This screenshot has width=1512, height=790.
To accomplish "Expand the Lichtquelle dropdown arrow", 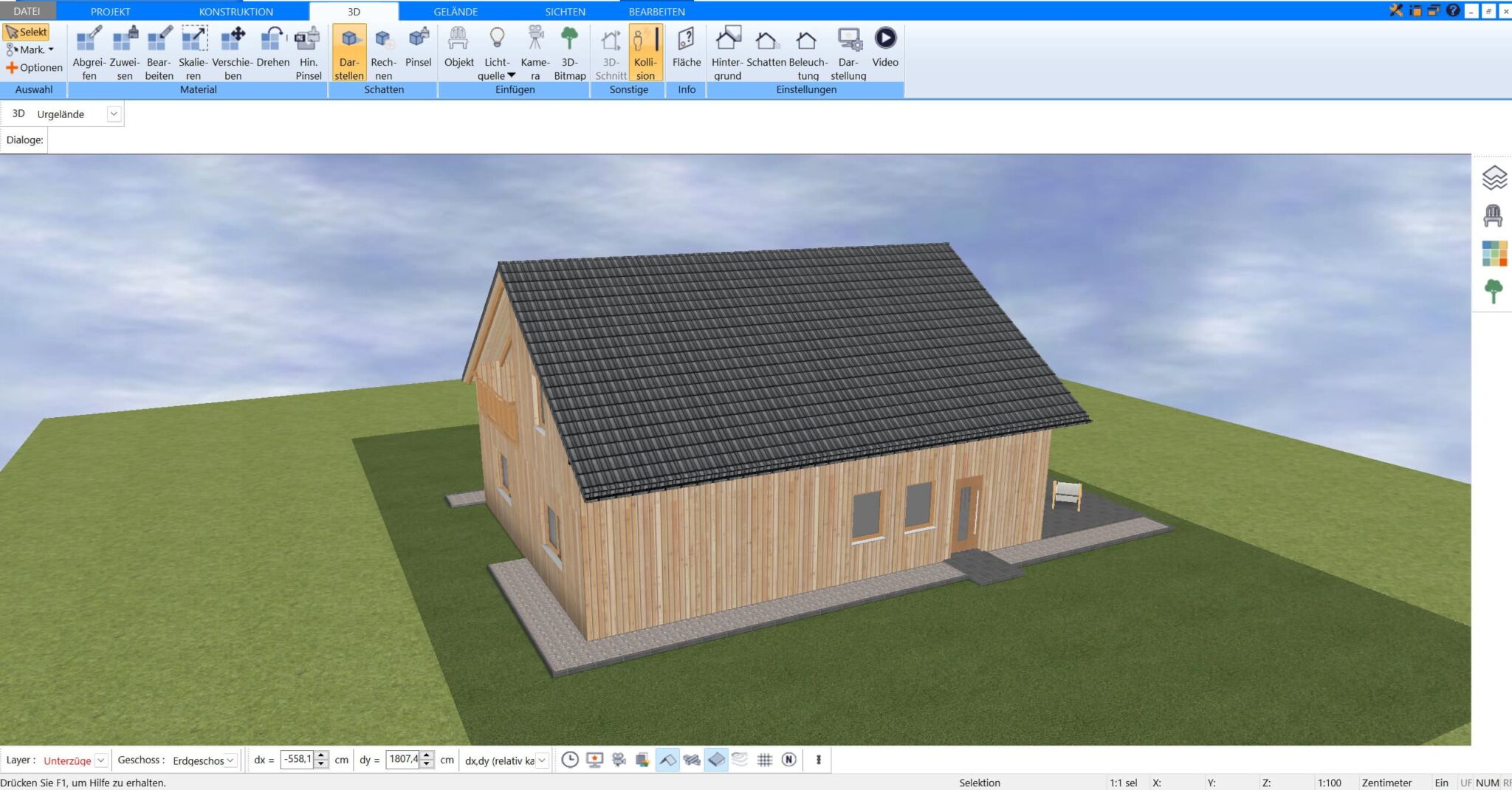I will 511,76.
